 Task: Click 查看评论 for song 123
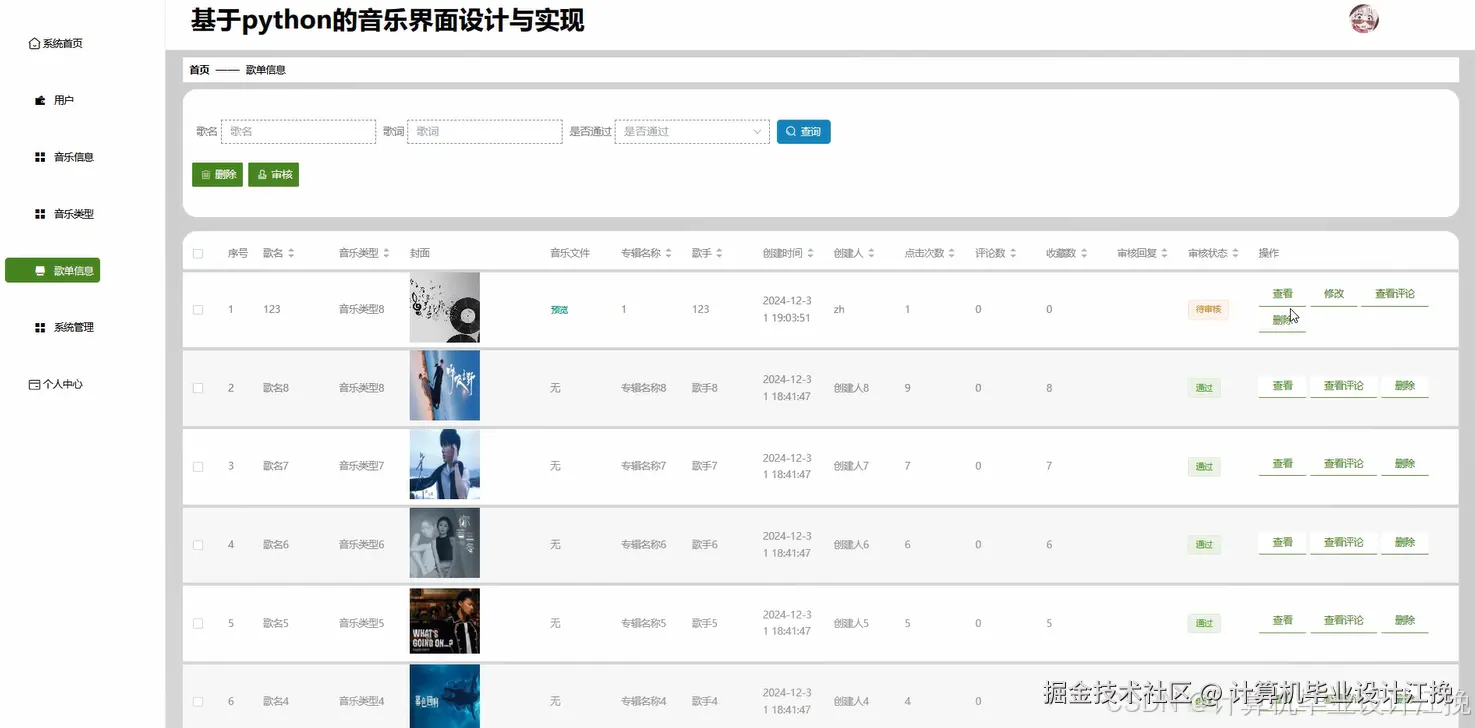(x=1395, y=295)
